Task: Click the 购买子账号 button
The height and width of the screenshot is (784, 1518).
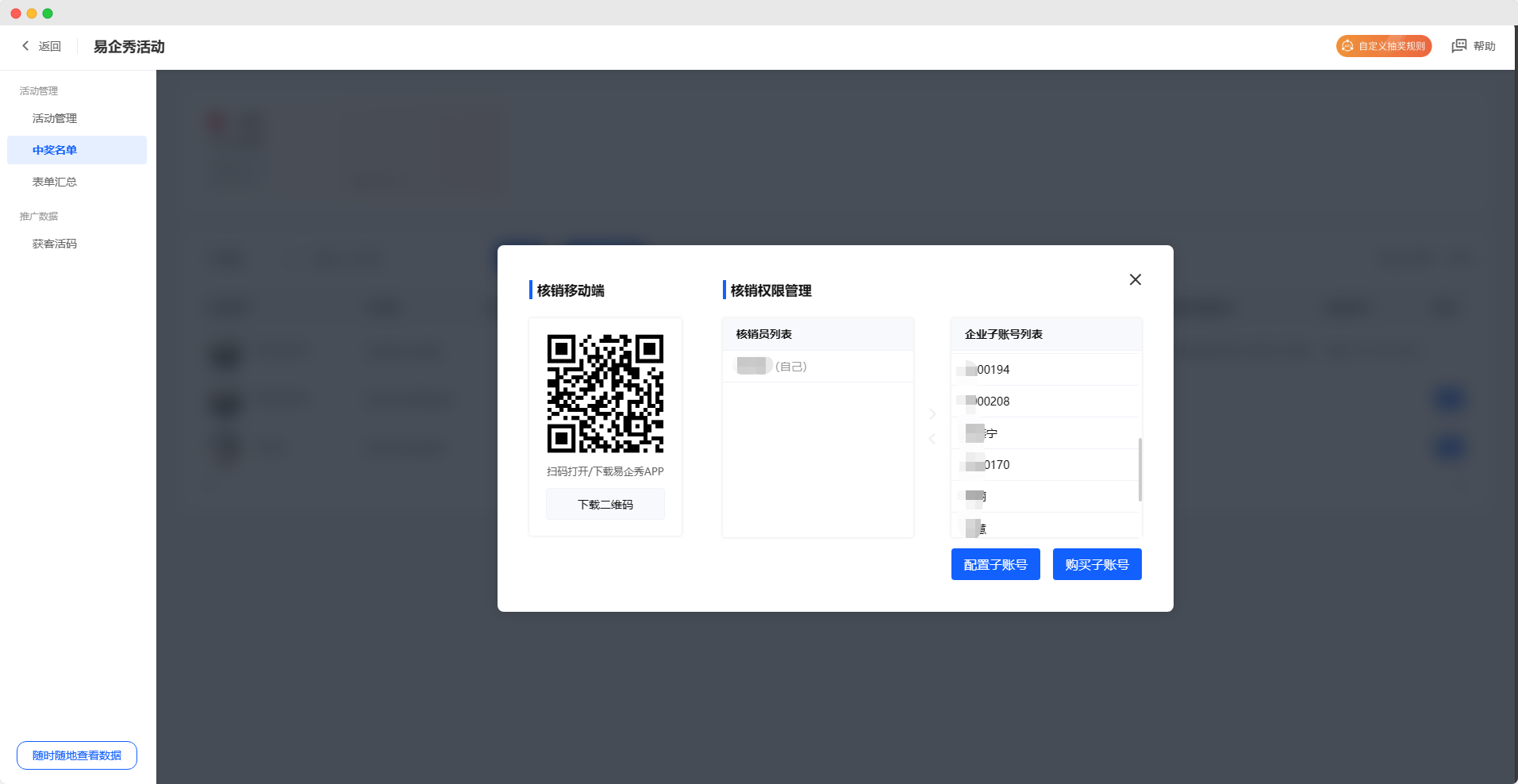Action: coord(1097,564)
